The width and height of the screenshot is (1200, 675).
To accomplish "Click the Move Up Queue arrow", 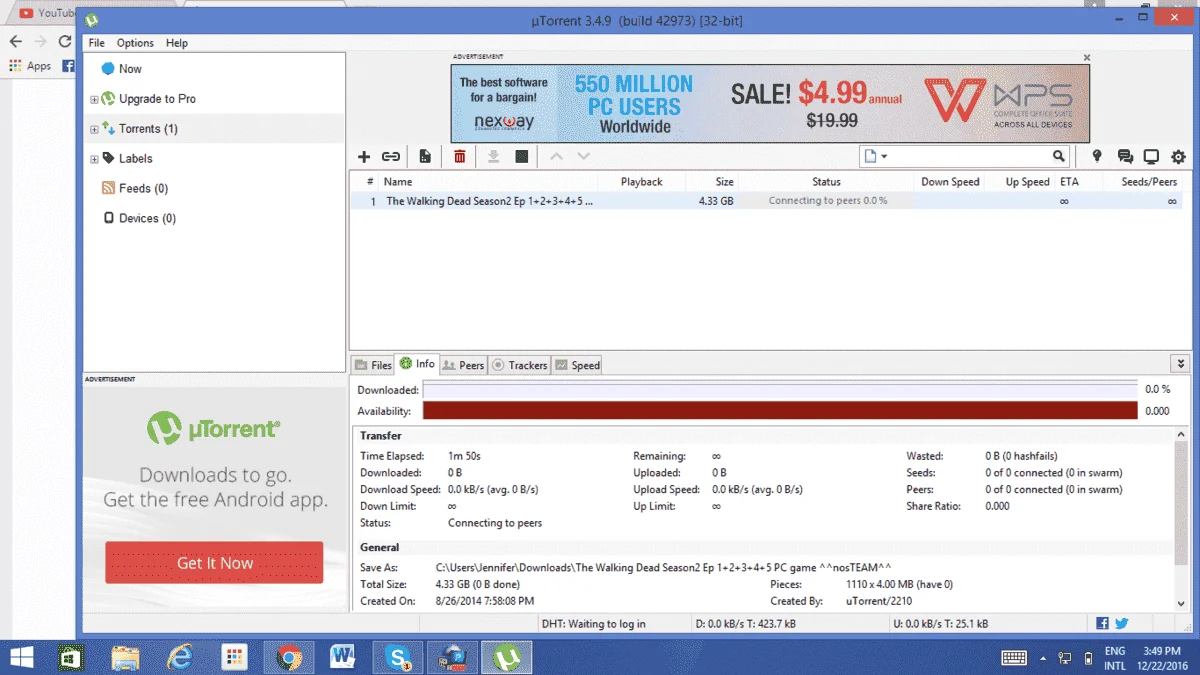I will point(557,157).
